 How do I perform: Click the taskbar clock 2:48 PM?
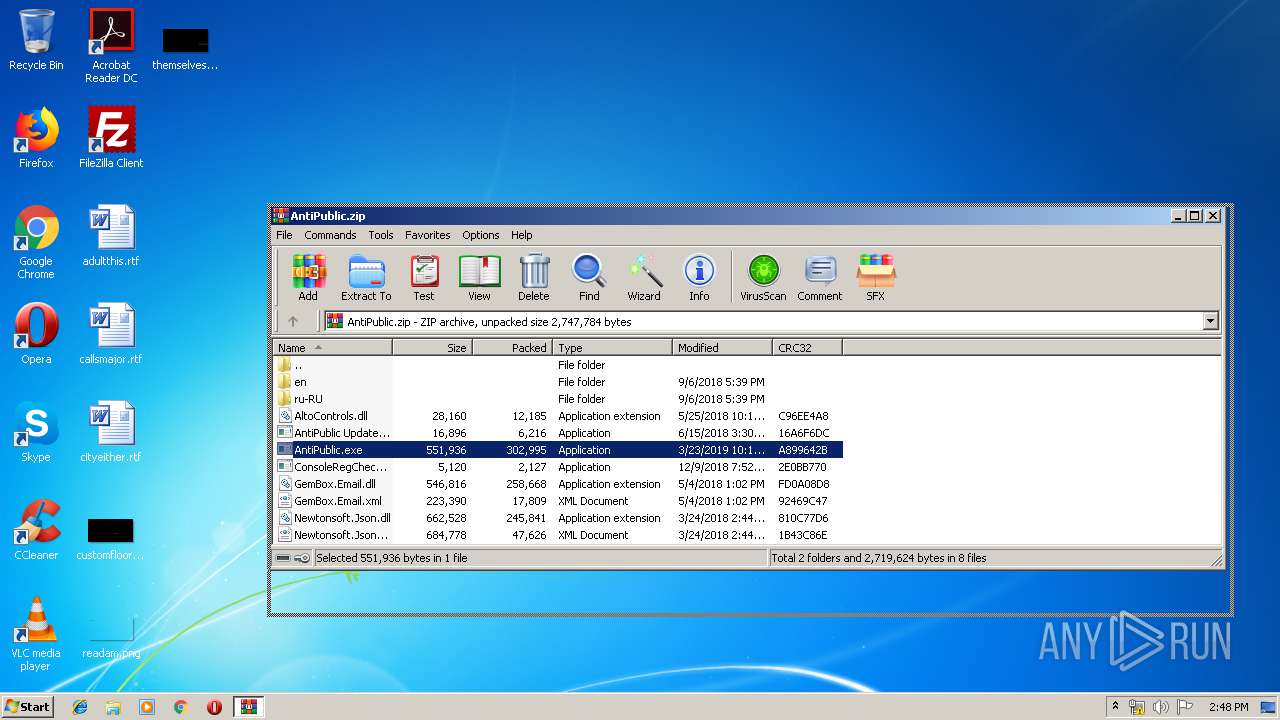(x=1228, y=707)
